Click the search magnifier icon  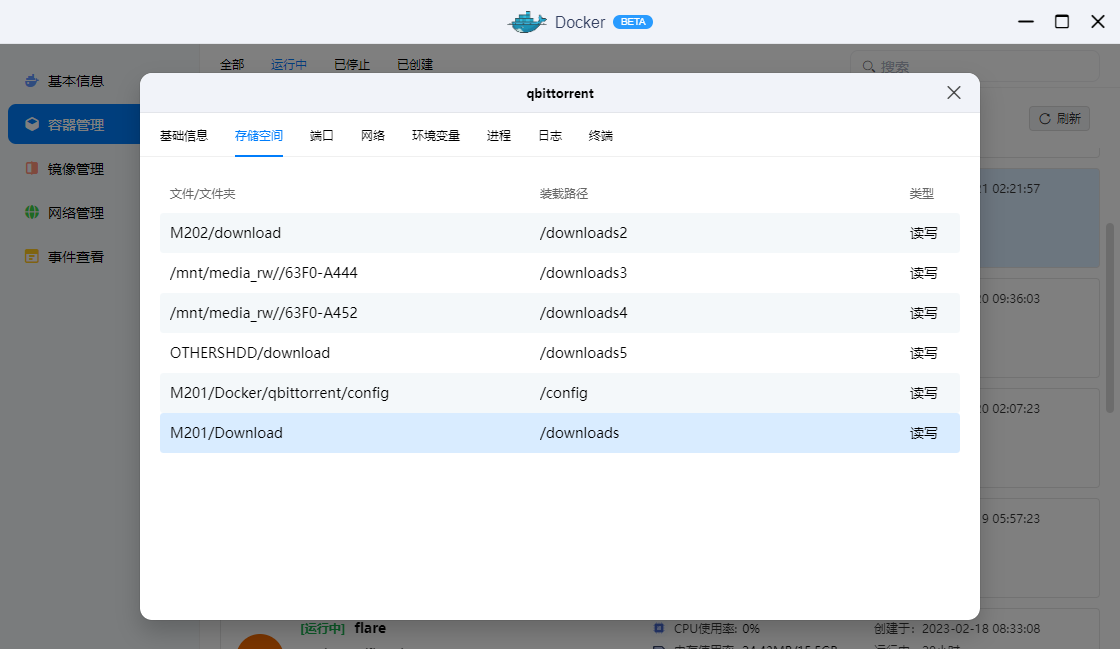pos(869,66)
